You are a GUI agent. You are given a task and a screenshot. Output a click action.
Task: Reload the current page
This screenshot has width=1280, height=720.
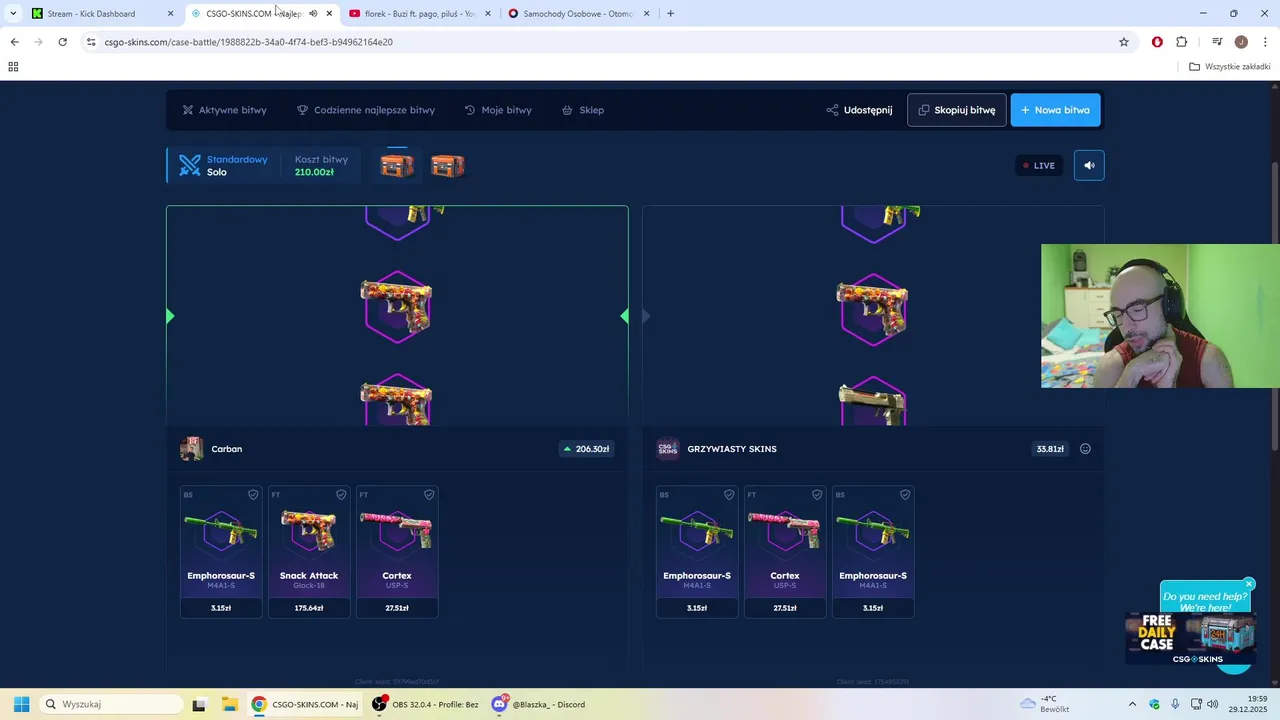click(x=62, y=42)
